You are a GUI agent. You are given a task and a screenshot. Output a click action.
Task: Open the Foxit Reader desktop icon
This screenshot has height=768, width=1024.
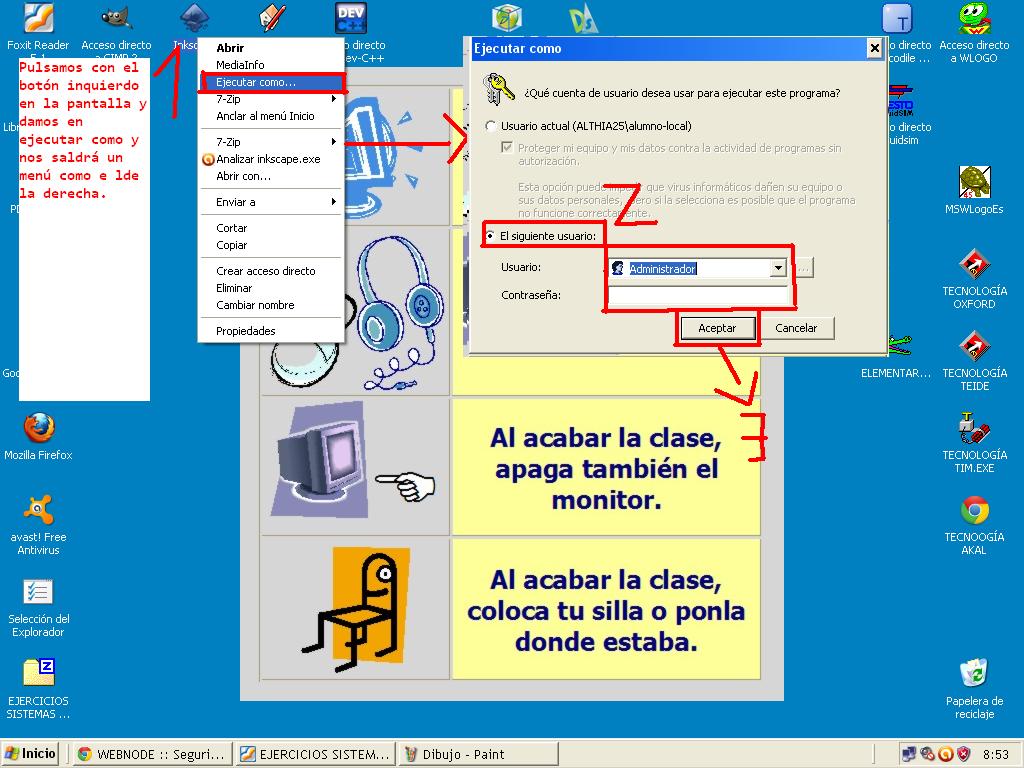click(x=38, y=19)
